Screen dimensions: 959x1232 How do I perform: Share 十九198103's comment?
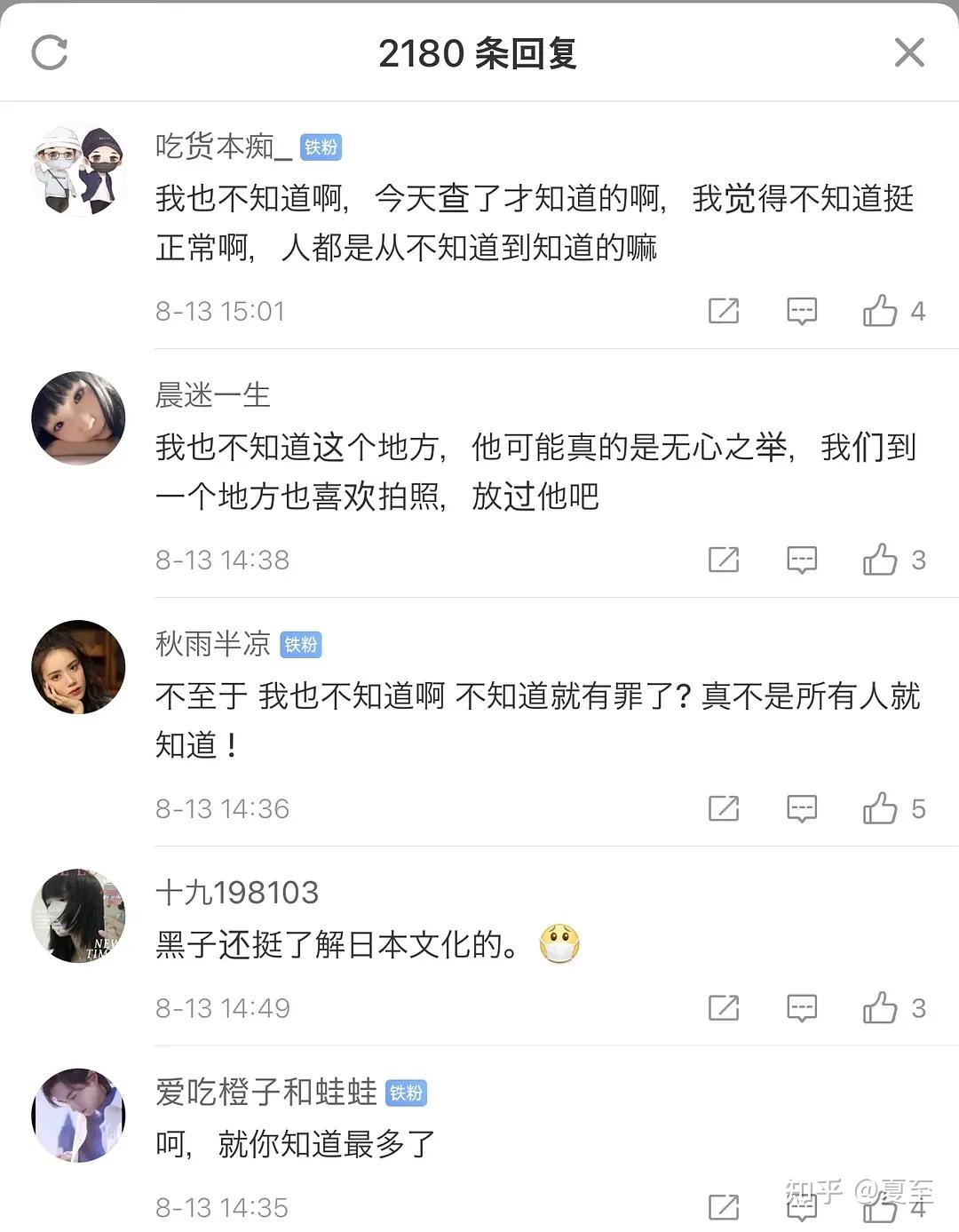pyautogui.click(x=724, y=1008)
